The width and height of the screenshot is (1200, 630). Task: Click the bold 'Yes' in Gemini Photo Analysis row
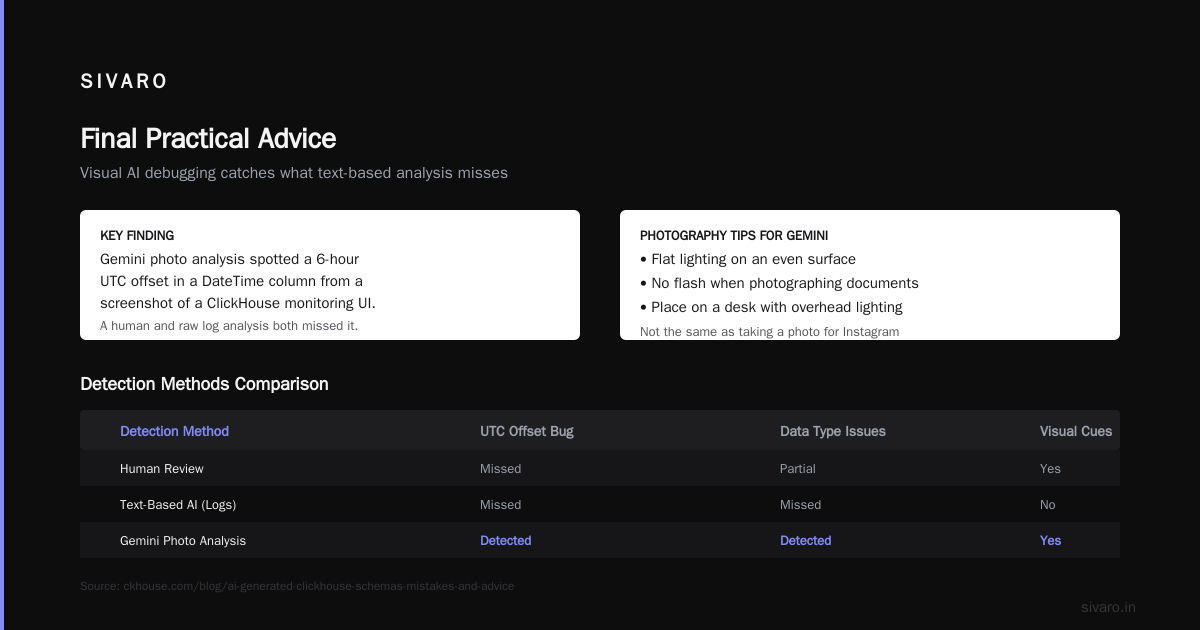pyautogui.click(x=1051, y=540)
